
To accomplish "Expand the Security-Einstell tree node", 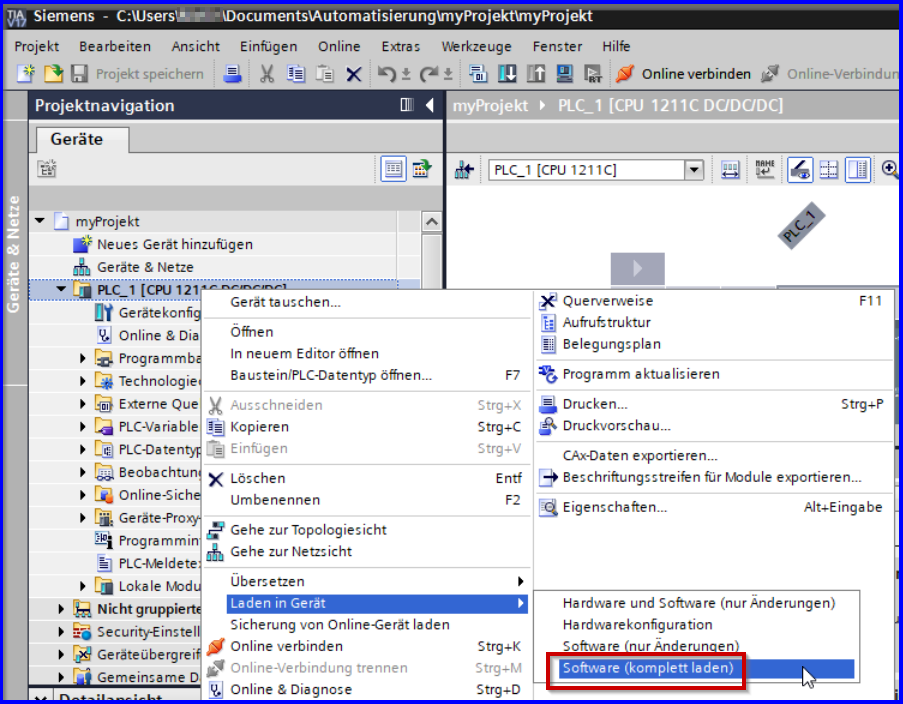I will (x=61, y=631).
